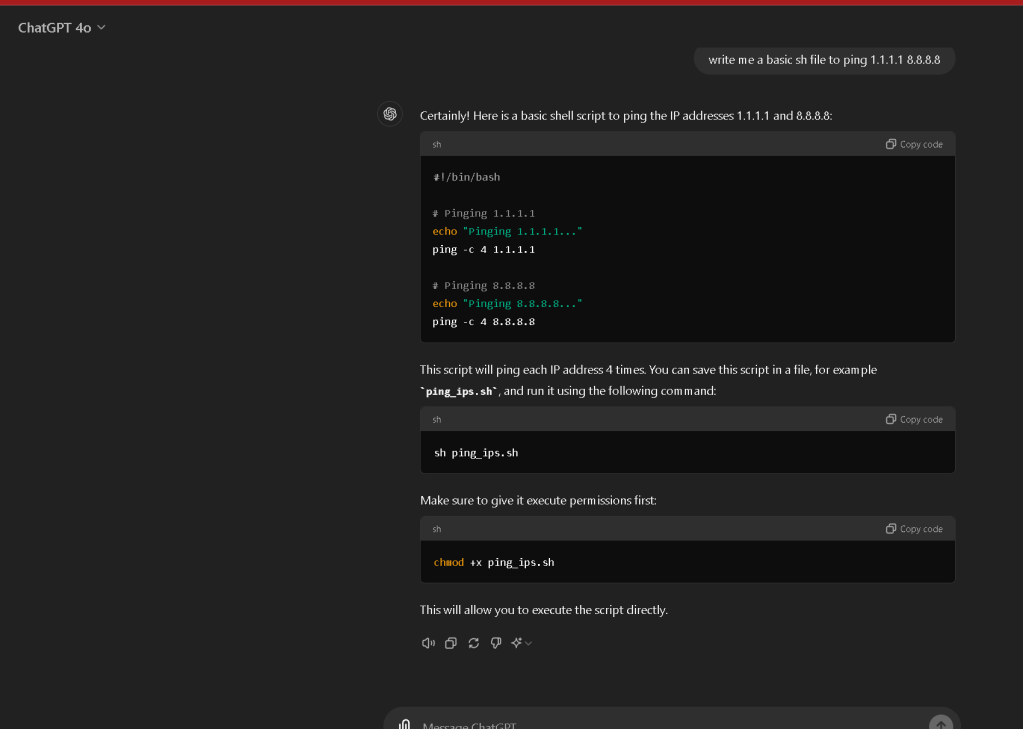Click the copy response icon below the answer

(x=451, y=643)
